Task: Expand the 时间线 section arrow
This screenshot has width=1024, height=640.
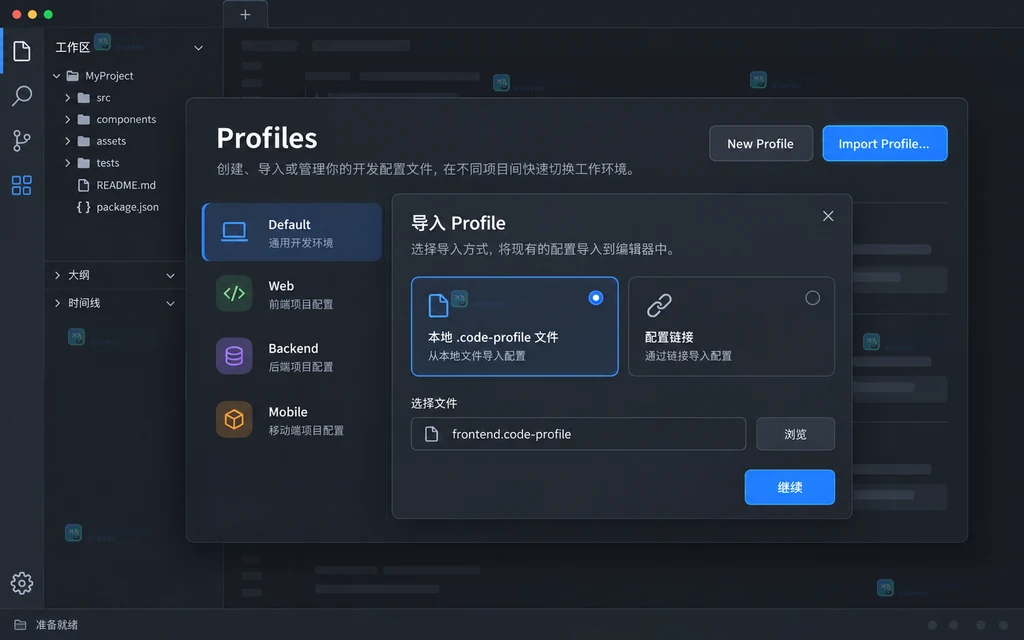Action: pyautogui.click(x=57, y=303)
